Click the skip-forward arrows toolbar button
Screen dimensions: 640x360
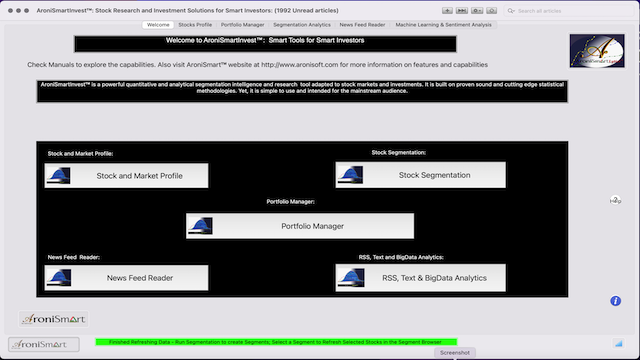462,11
